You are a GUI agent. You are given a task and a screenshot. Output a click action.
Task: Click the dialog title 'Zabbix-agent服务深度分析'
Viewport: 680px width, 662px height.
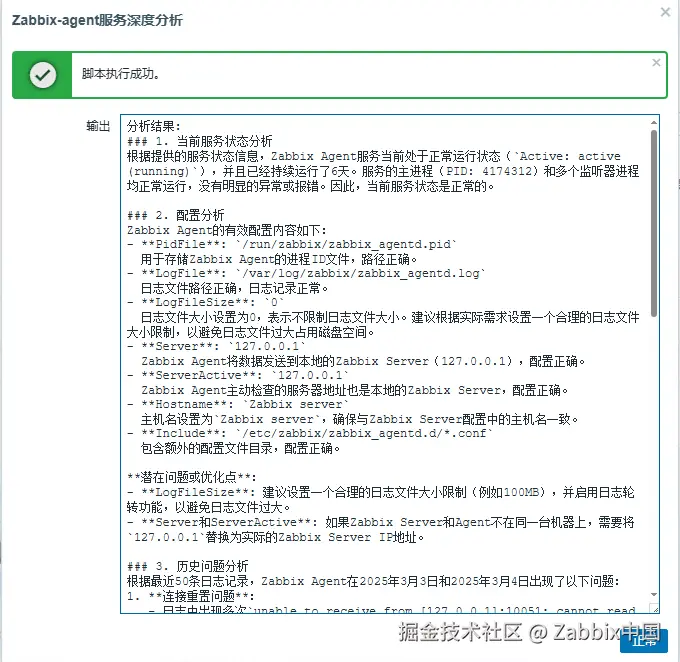[x=97, y=20]
